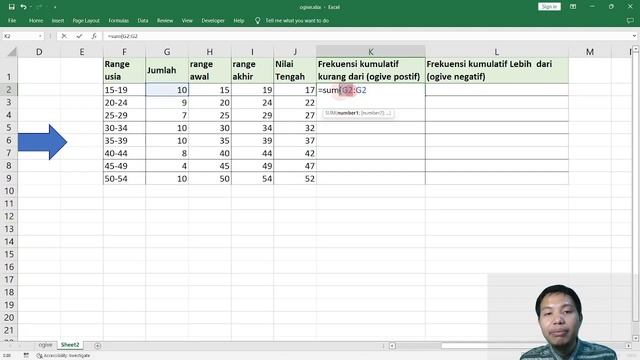Open the View ribbon tab

pos(187,20)
